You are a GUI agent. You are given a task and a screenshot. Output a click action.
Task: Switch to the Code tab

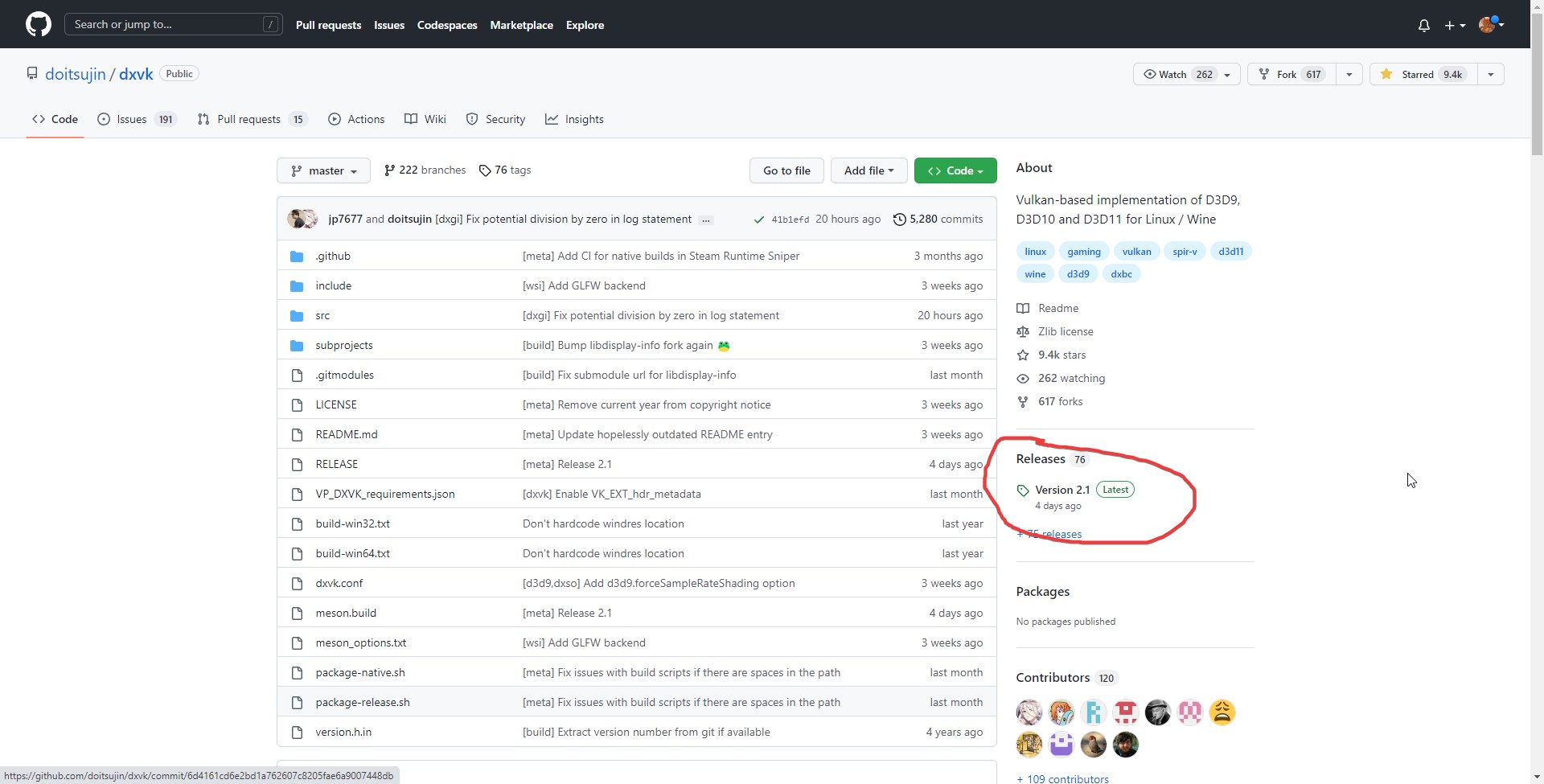point(55,119)
